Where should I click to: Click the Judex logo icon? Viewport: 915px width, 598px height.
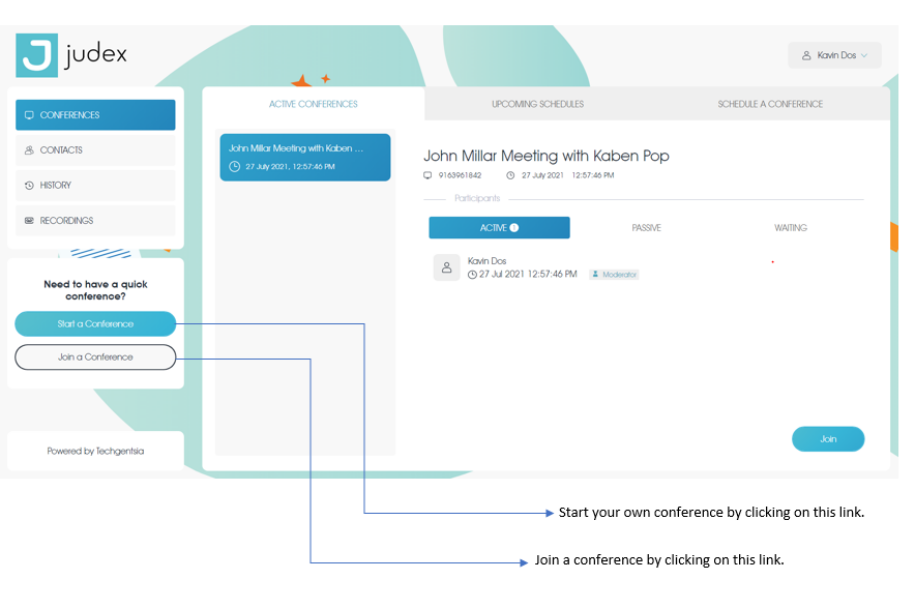(37, 56)
